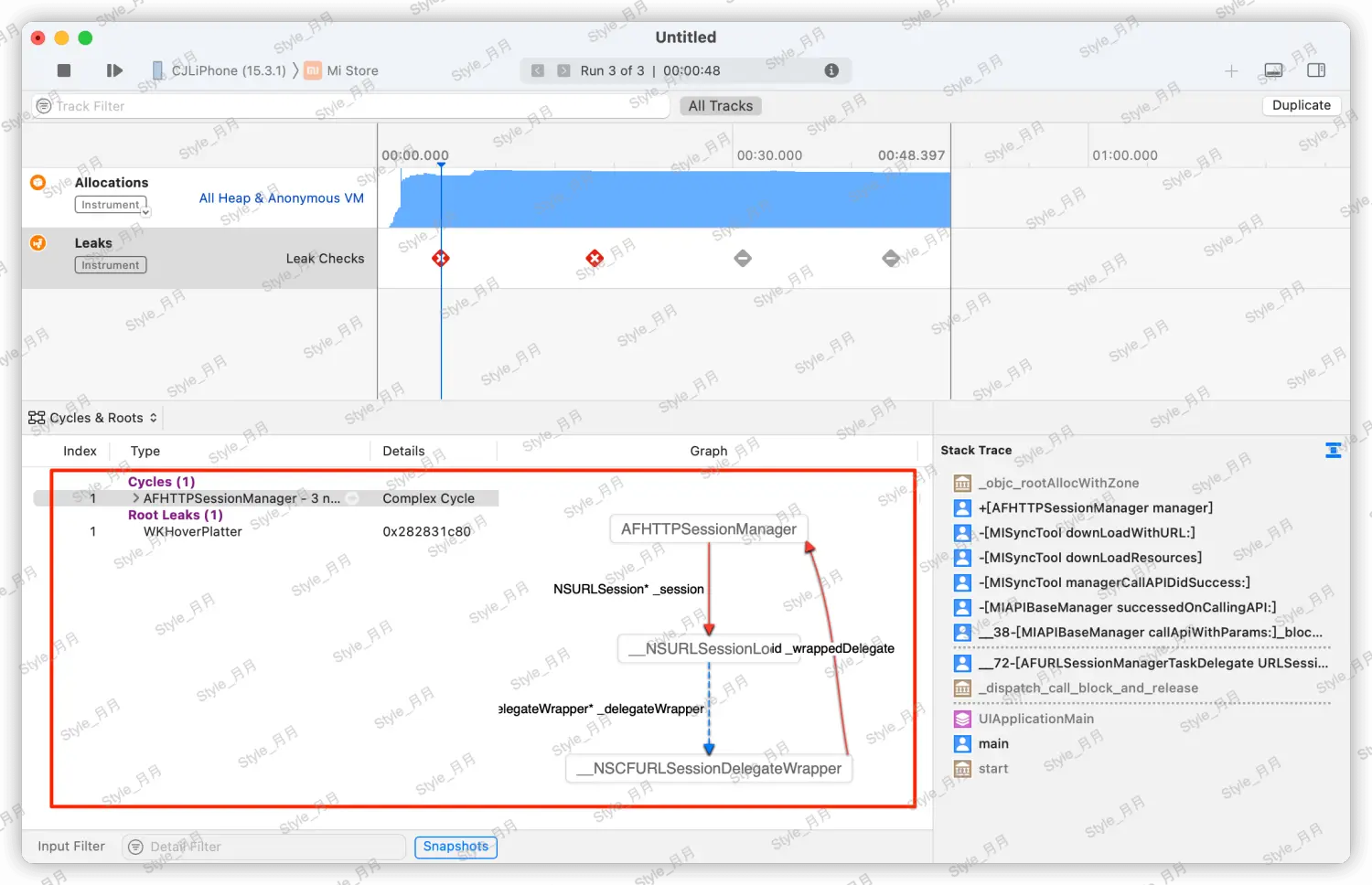
Task: Click the pause/resume recording button
Action: 114,70
